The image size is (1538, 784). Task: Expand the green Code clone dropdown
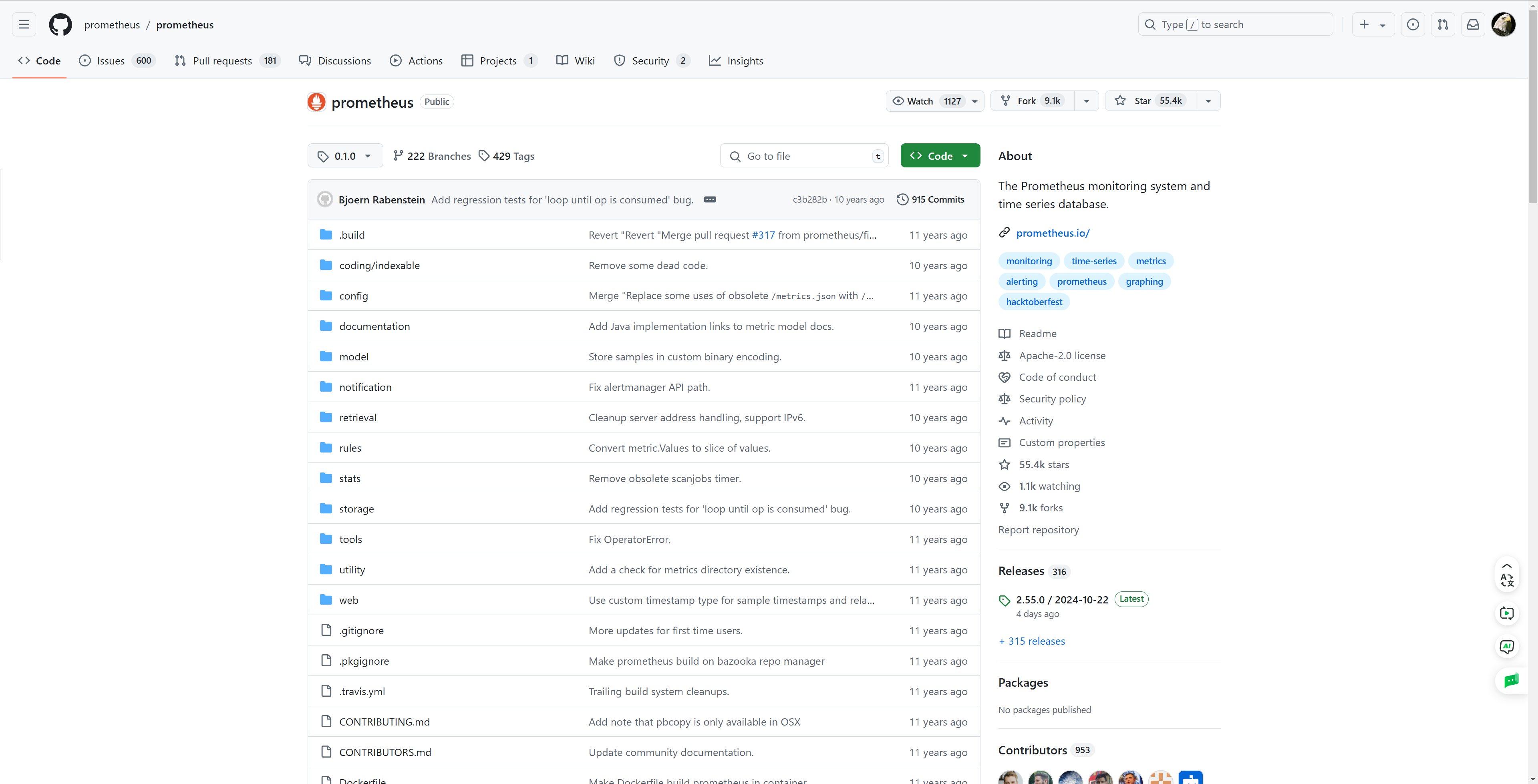click(940, 156)
